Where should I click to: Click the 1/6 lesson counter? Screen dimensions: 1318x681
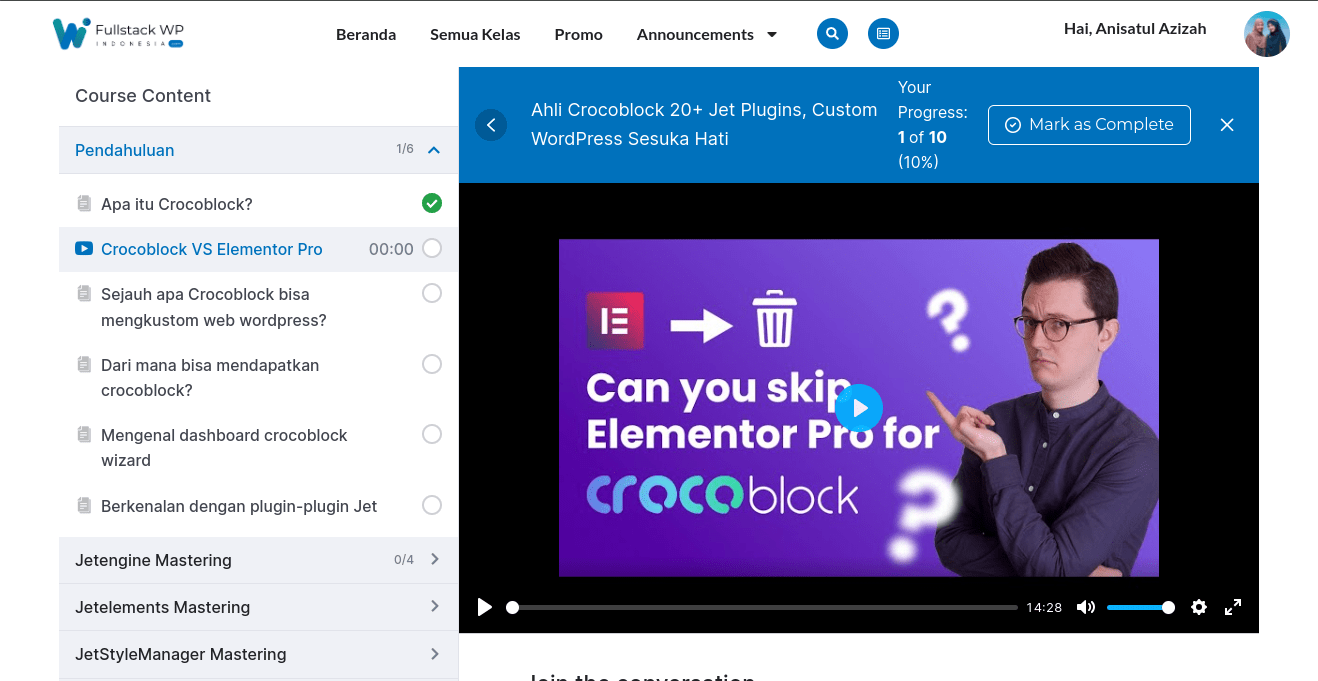[x=405, y=149]
